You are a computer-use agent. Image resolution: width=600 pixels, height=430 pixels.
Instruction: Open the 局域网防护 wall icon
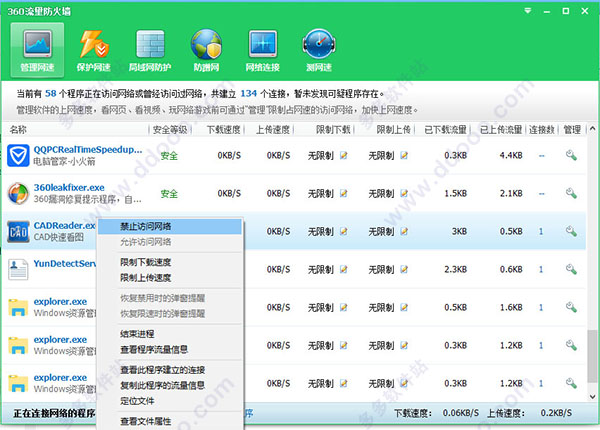coord(150,44)
